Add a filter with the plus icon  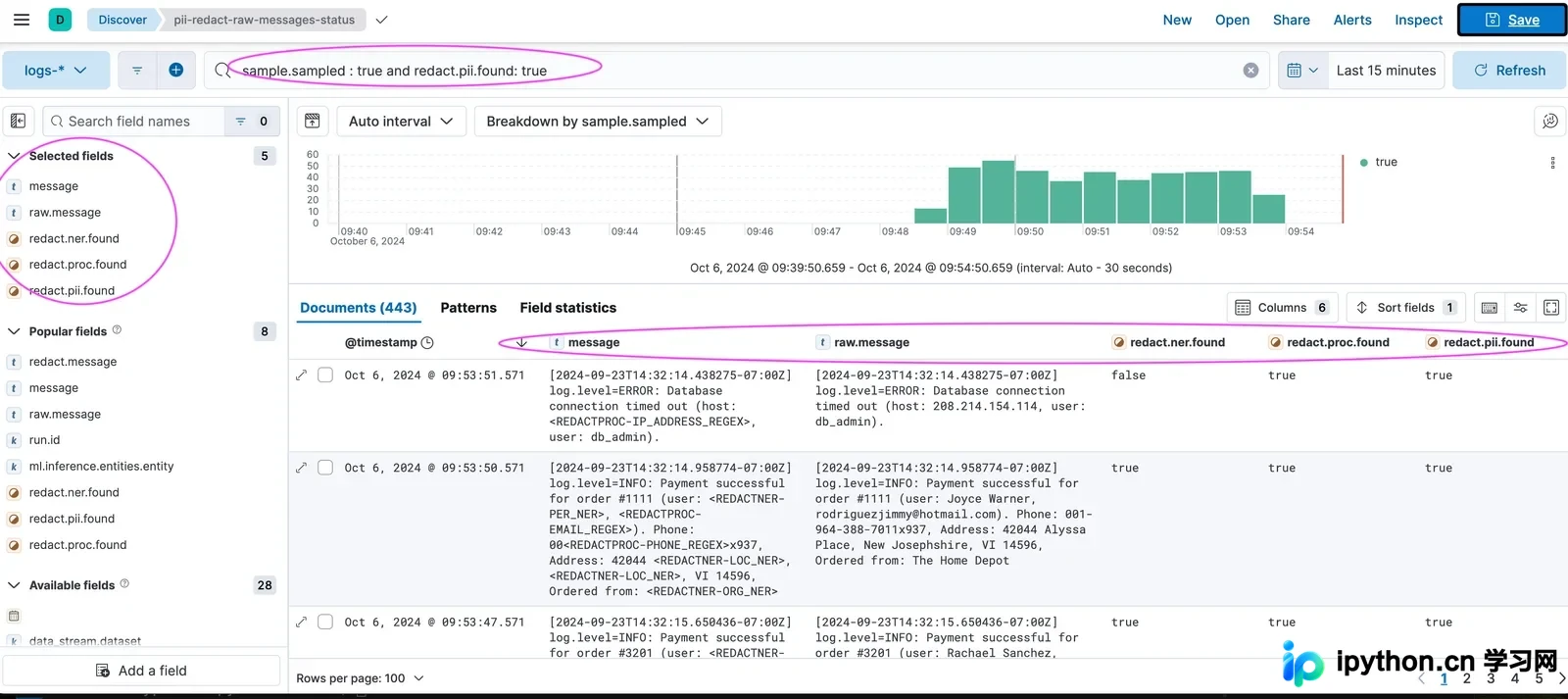[176, 70]
